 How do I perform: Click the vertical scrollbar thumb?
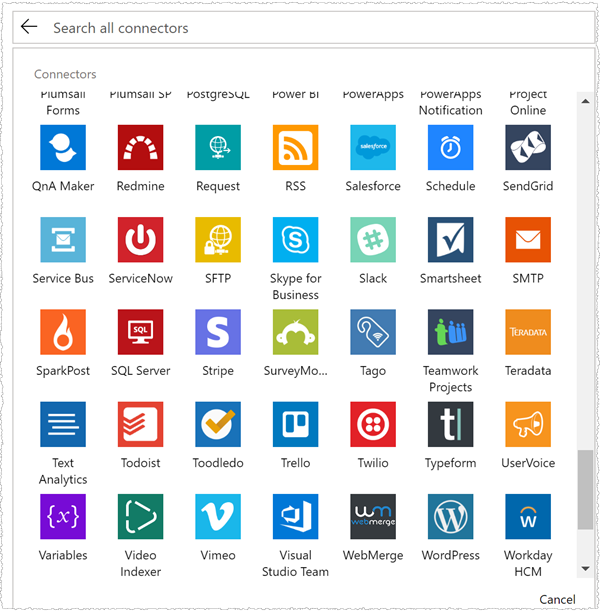point(585,489)
